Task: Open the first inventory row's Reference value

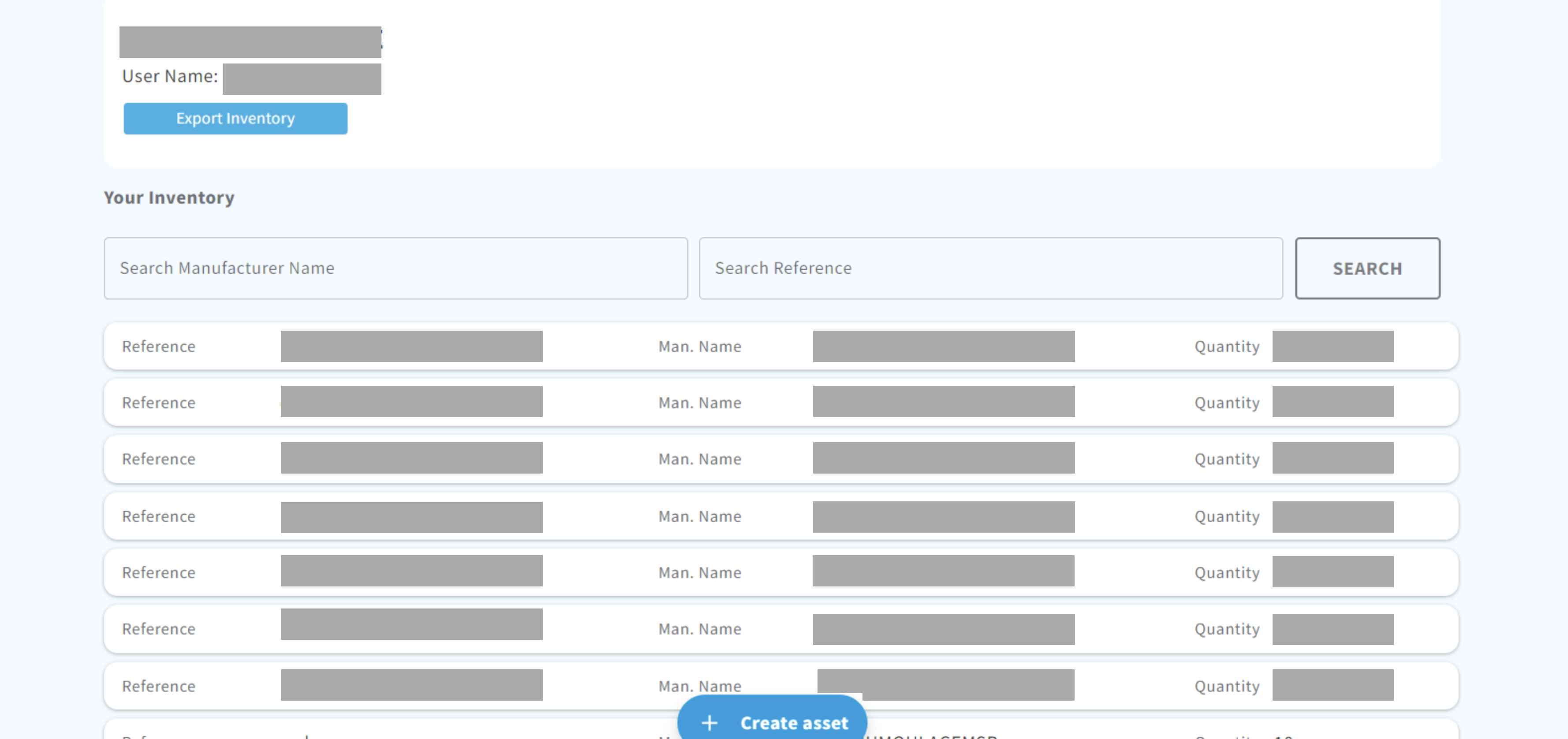Action: pyautogui.click(x=411, y=346)
